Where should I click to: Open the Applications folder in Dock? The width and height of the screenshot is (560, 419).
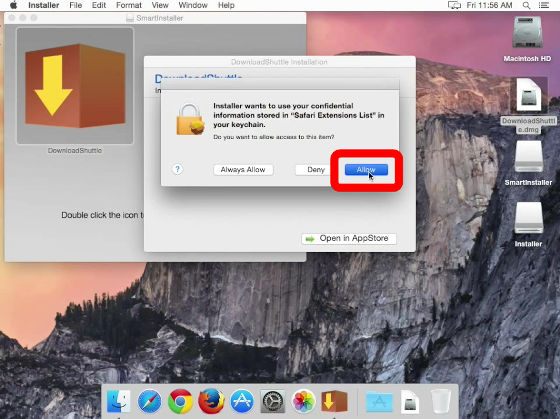[x=379, y=402]
